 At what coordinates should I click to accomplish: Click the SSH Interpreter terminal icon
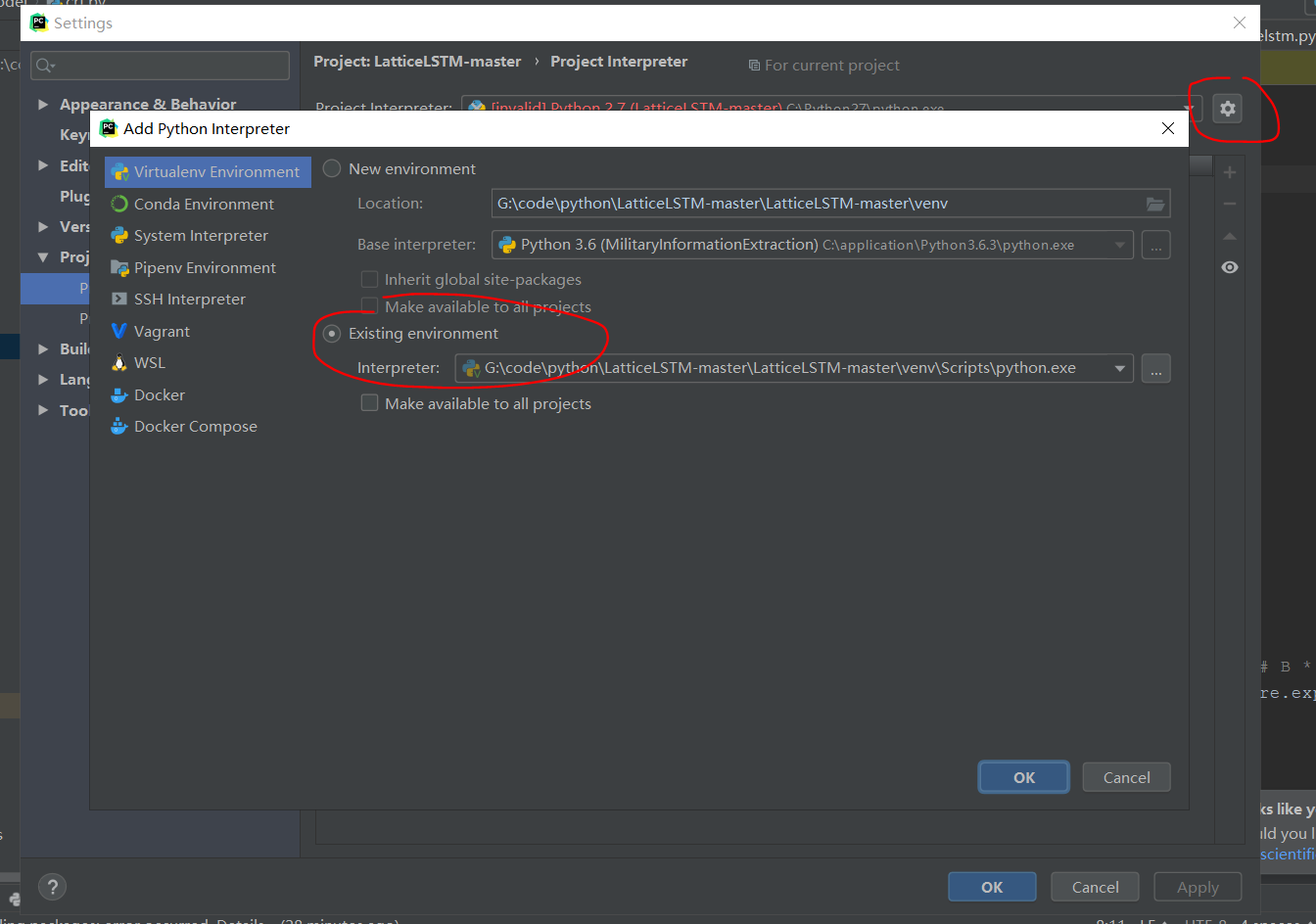(x=119, y=300)
